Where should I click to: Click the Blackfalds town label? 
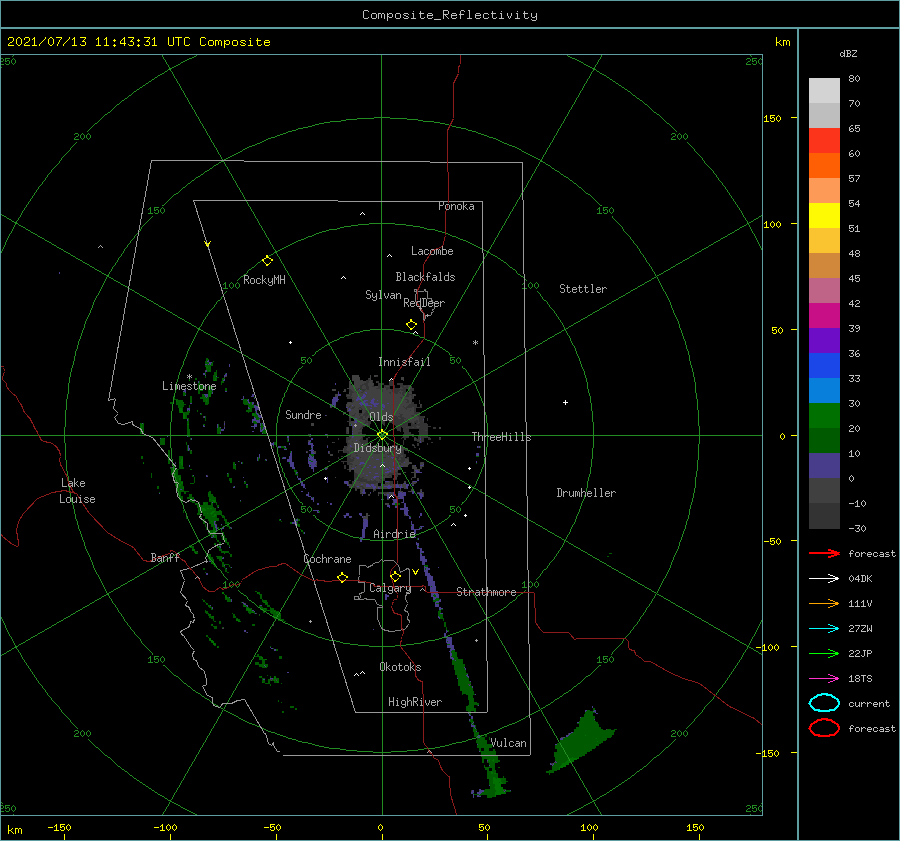point(425,277)
